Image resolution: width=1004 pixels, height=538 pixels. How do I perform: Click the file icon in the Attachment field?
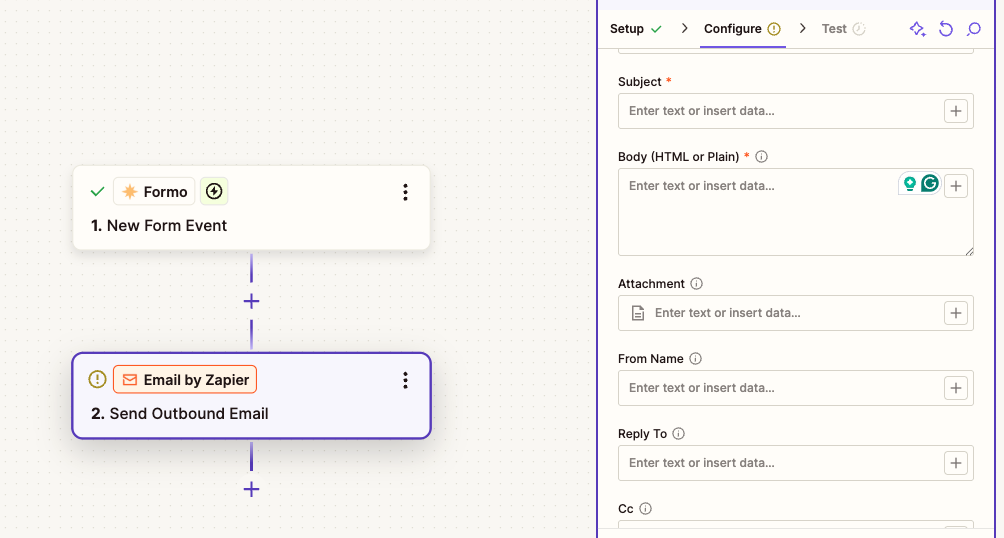(638, 313)
